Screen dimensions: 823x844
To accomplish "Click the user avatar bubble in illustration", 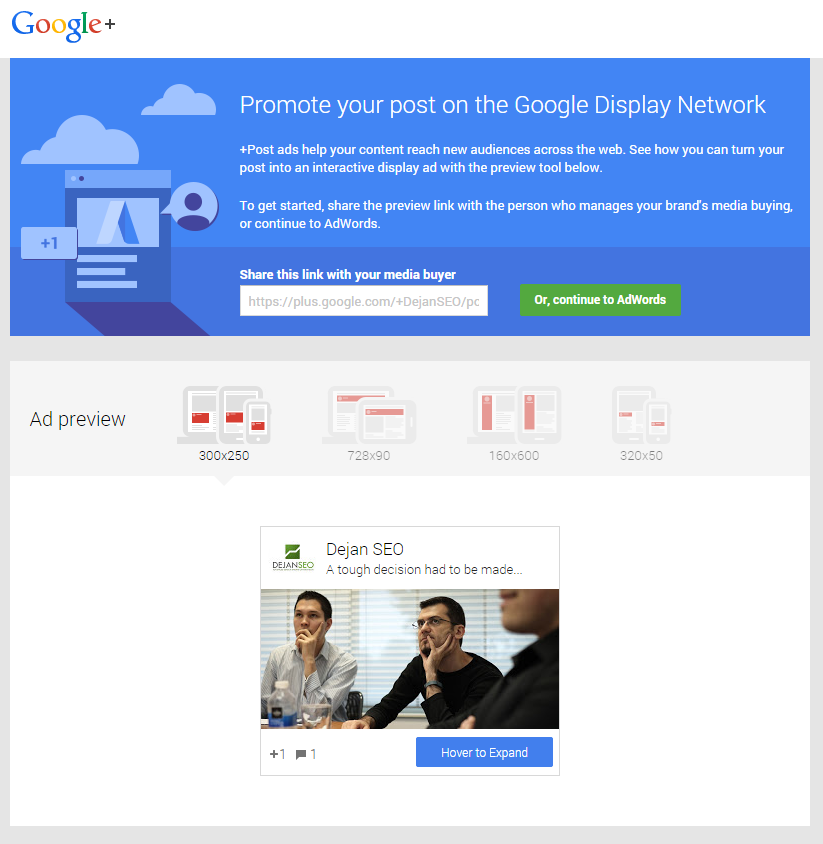I will (192, 206).
